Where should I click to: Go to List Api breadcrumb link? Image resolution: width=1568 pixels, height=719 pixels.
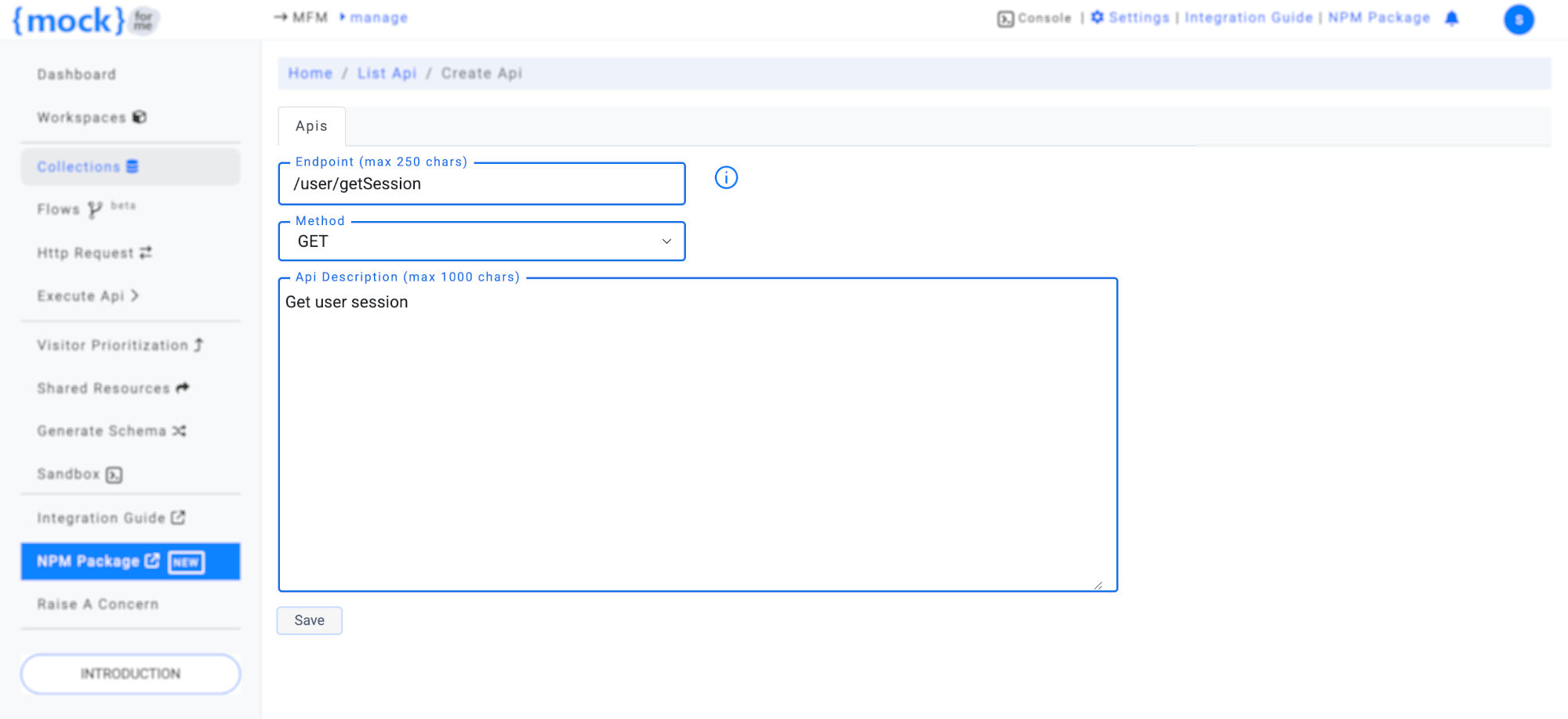tap(387, 73)
